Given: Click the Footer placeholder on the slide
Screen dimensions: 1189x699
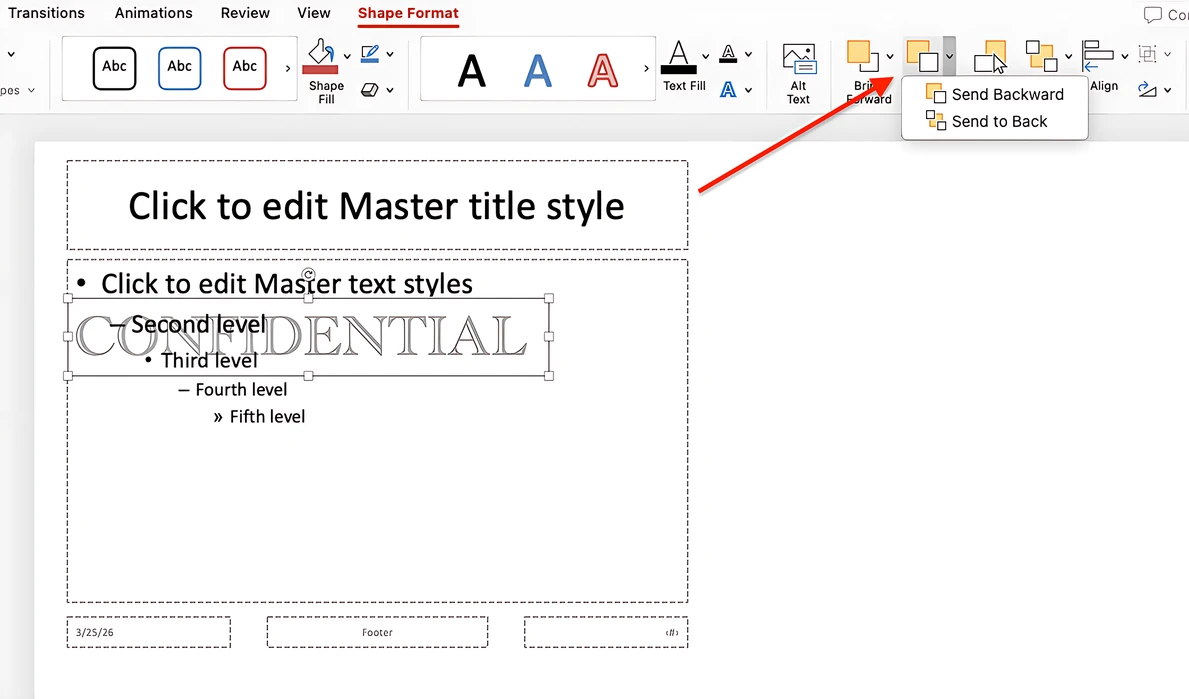Looking at the screenshot, I should point(377,631).
